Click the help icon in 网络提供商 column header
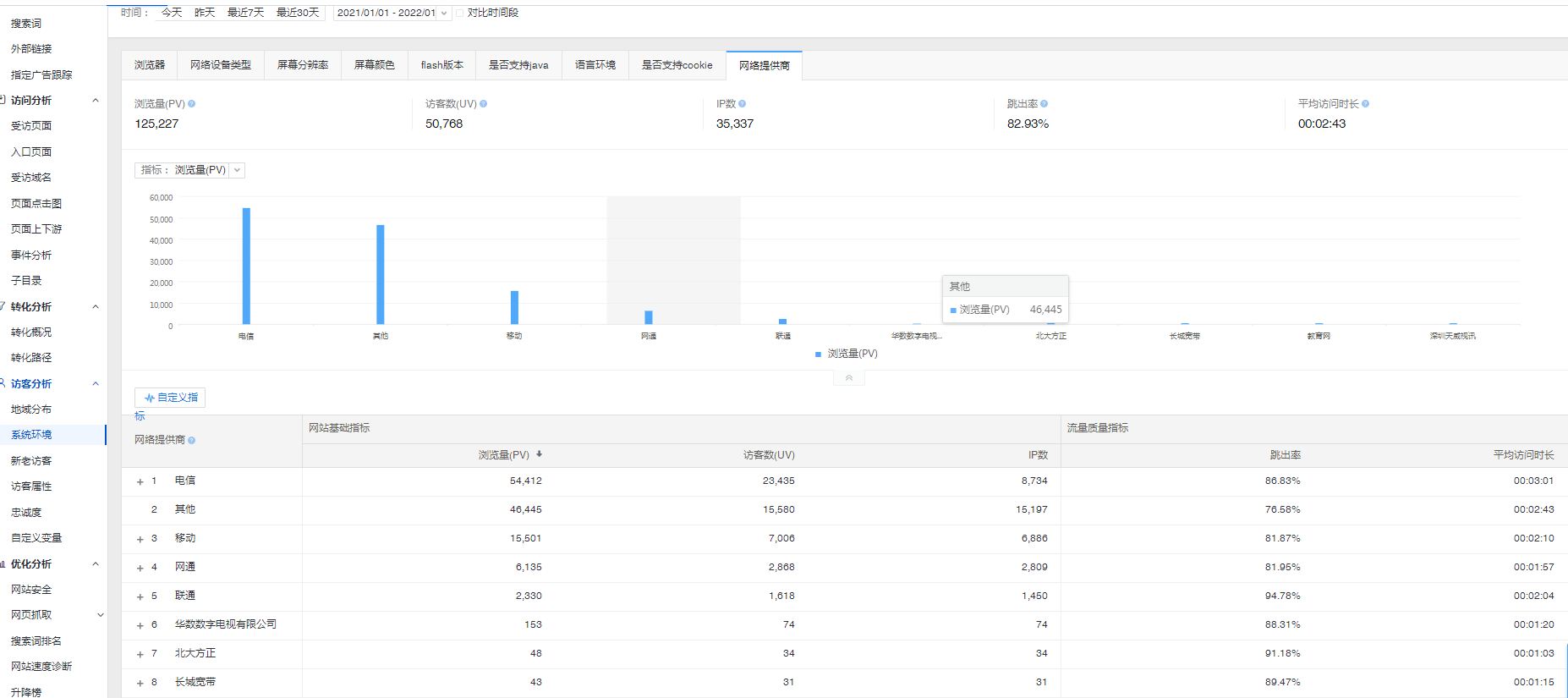1568x698 pixels. coord(192,441)
